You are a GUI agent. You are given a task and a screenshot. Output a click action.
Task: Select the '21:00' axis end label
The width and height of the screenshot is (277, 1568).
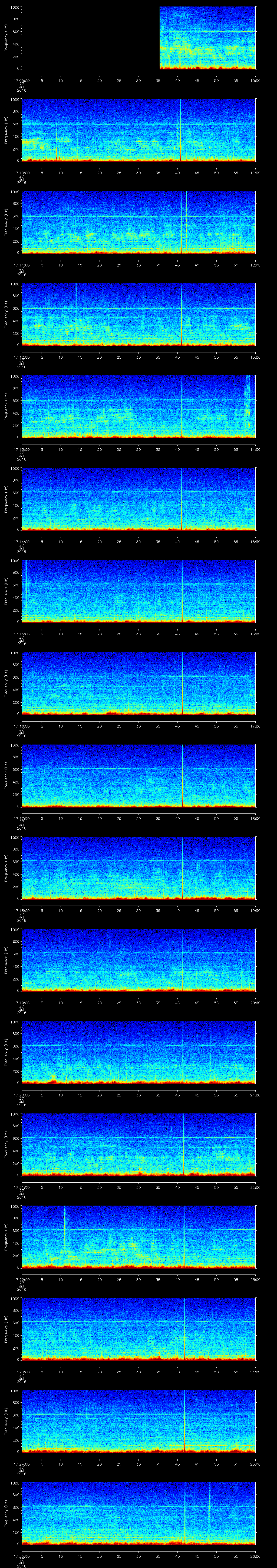coord(255,1095)
